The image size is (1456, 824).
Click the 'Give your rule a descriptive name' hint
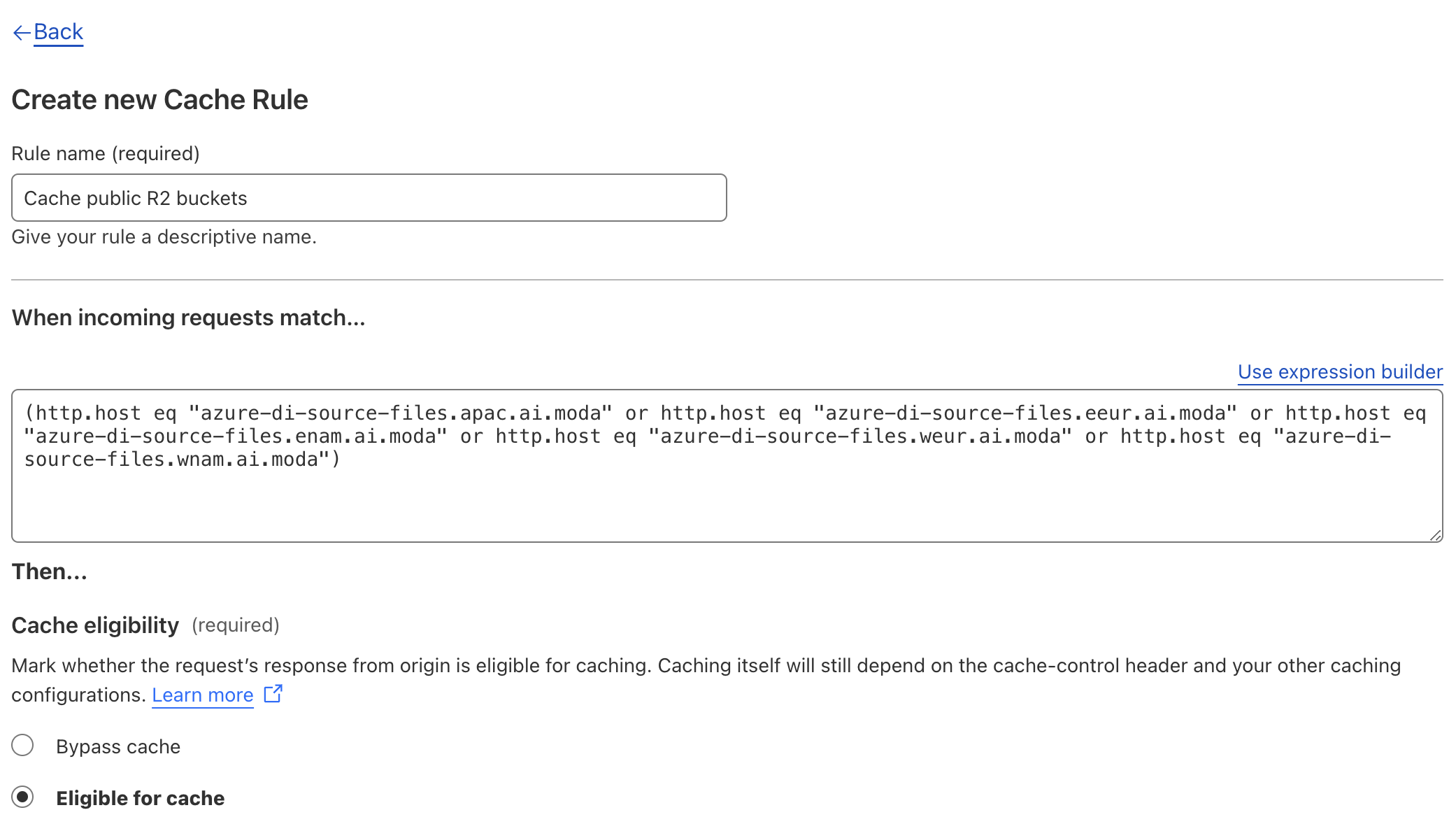pyautogui.click(x=164, y=237)
